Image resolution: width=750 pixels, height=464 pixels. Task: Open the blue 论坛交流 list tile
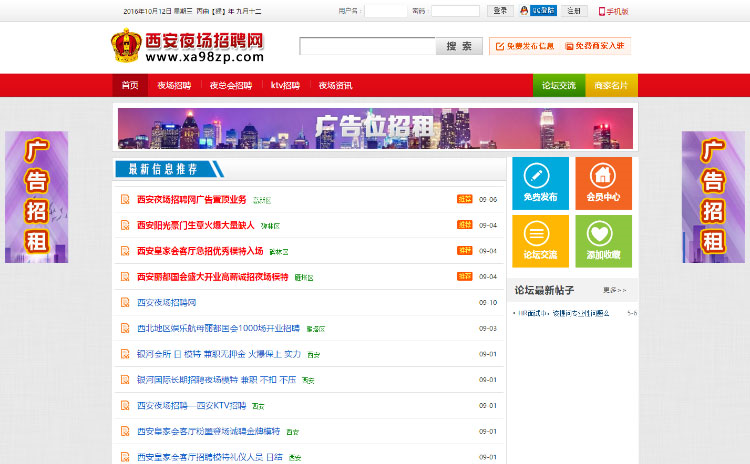540,241
